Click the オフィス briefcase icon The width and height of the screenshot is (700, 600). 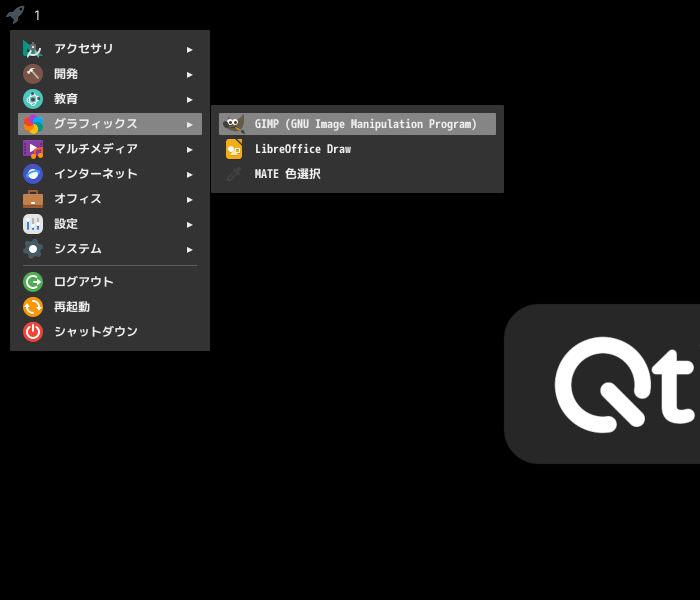coord(33,199)
